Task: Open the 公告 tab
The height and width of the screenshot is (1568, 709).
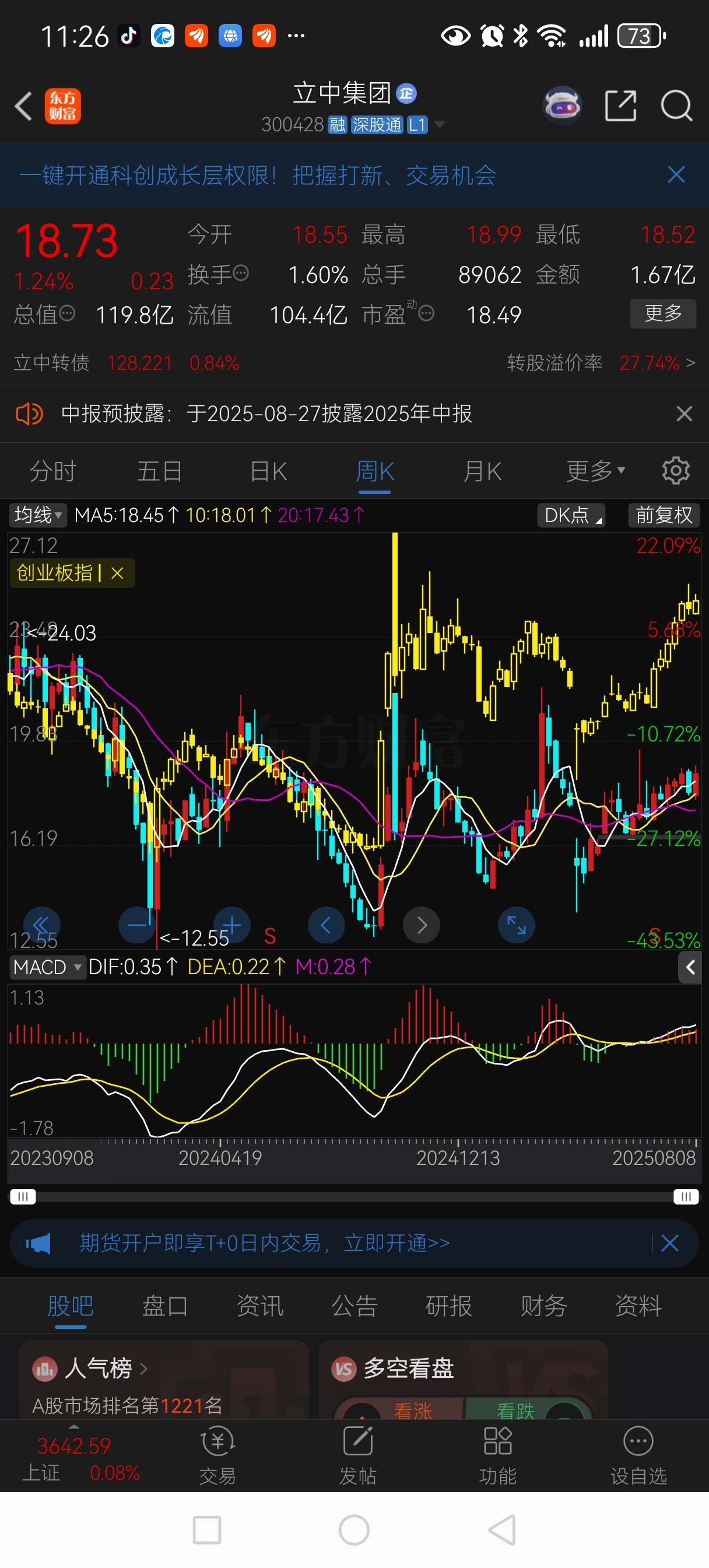Action: coord(354,1305)
